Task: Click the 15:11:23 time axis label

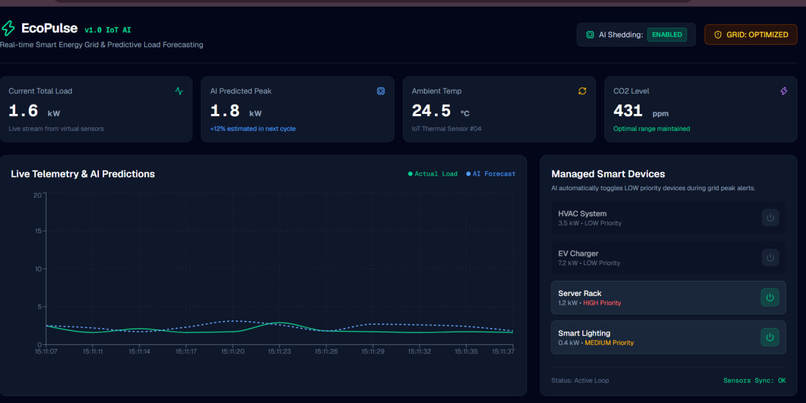Action: click(278, 352)
